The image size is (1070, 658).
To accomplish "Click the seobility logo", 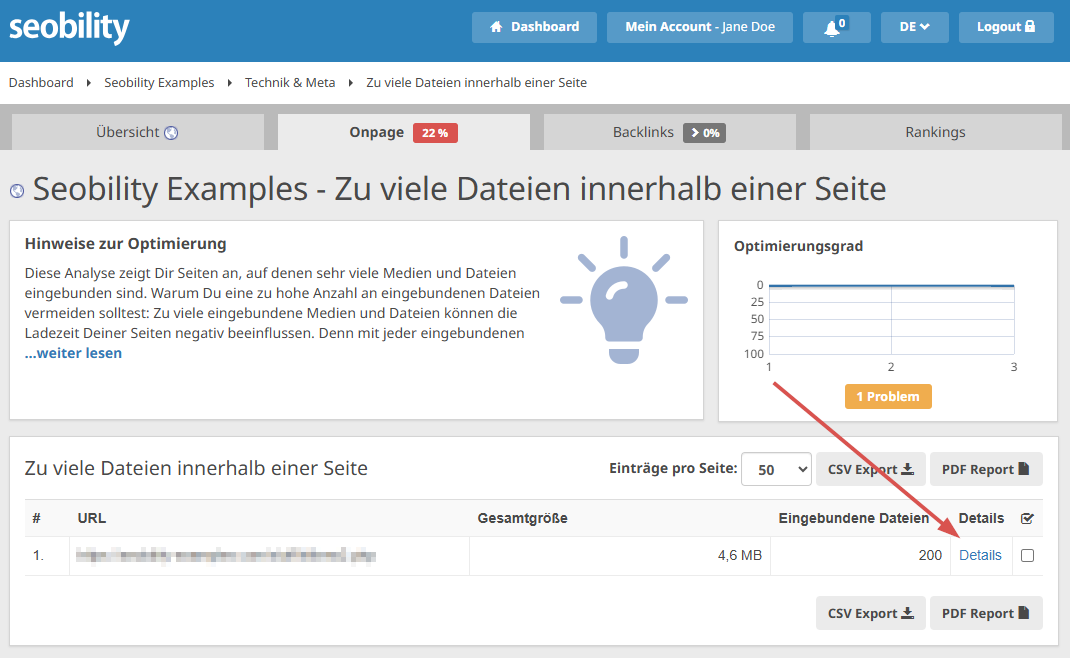I will coord(69,27).
